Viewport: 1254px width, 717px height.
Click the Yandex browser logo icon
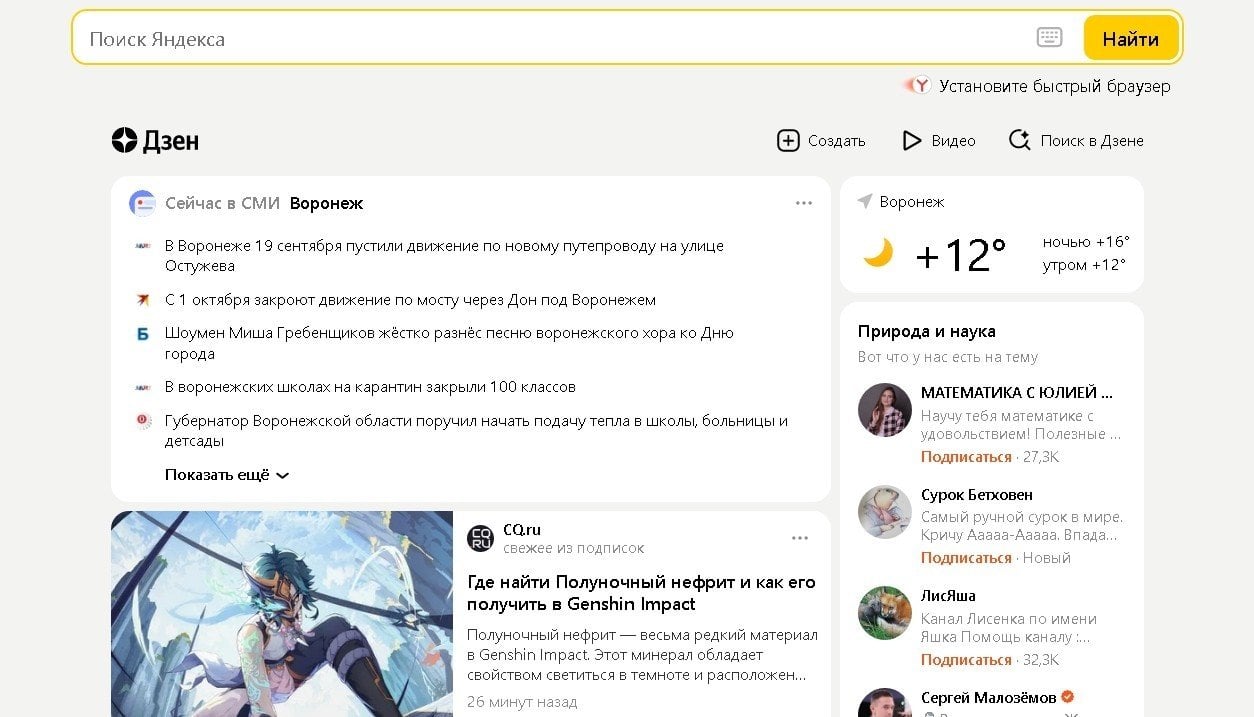tap(919, 86)
